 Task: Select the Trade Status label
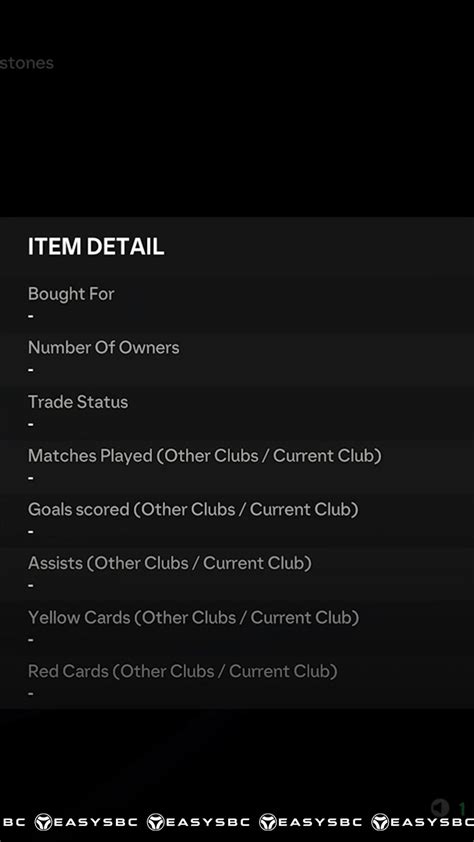click(78, 402)
